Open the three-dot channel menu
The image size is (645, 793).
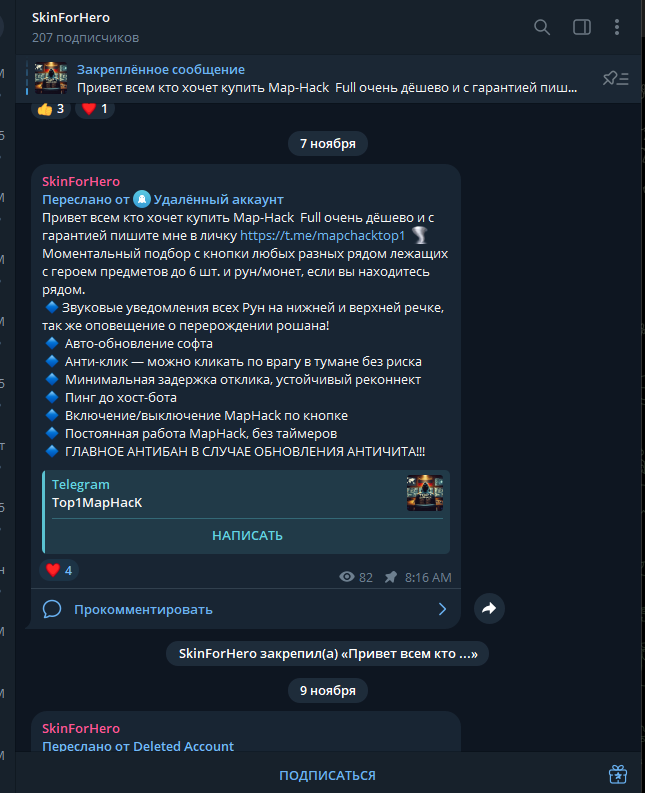[x=617, y=27]
